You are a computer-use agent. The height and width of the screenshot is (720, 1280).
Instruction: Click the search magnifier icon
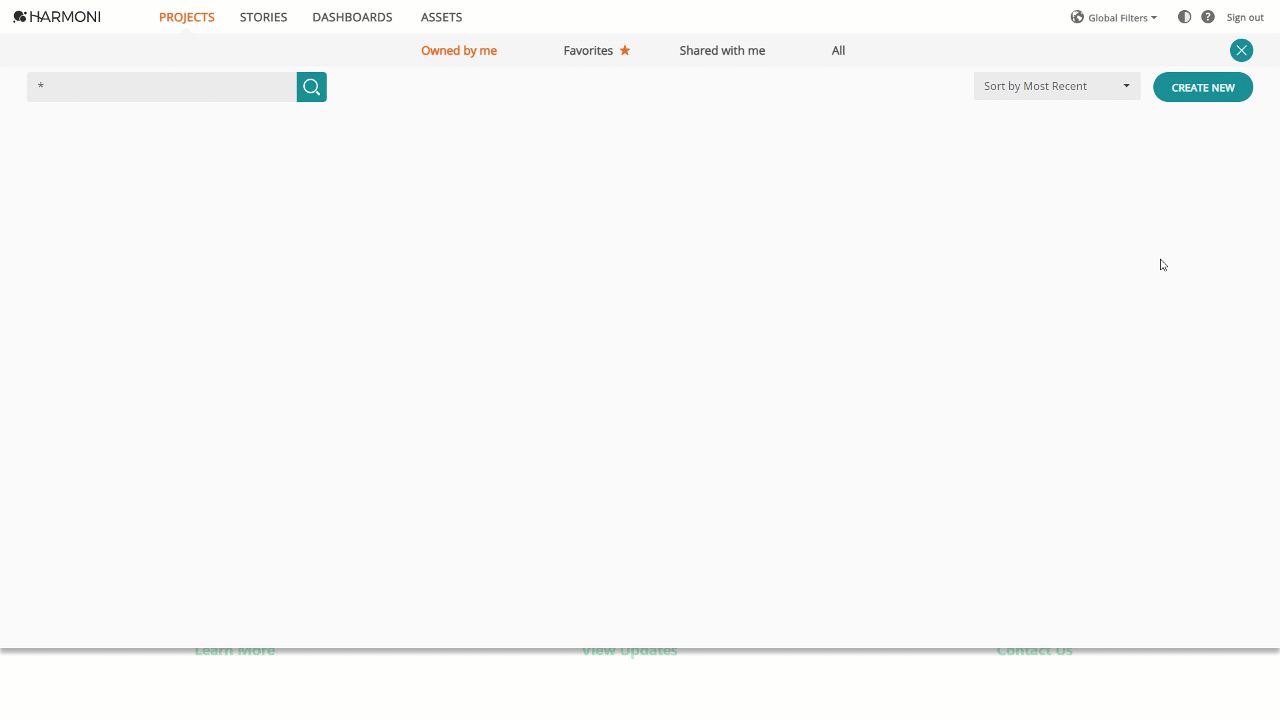(x=311, y=87)
